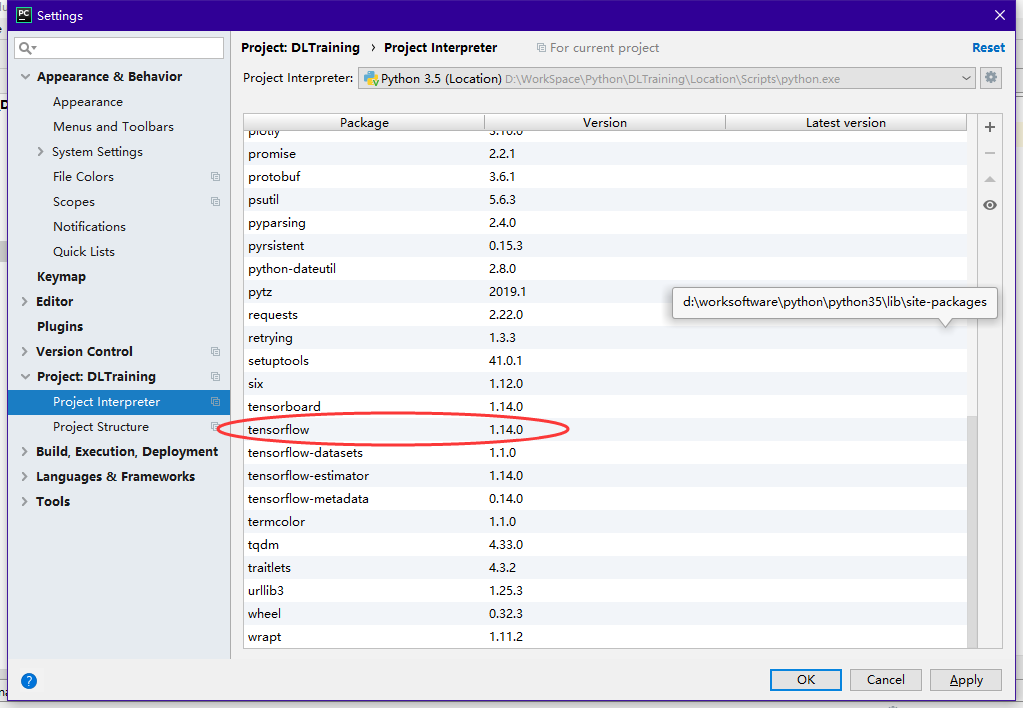Select the tqdm package row
1023x708 pixels.
point(605,545)
